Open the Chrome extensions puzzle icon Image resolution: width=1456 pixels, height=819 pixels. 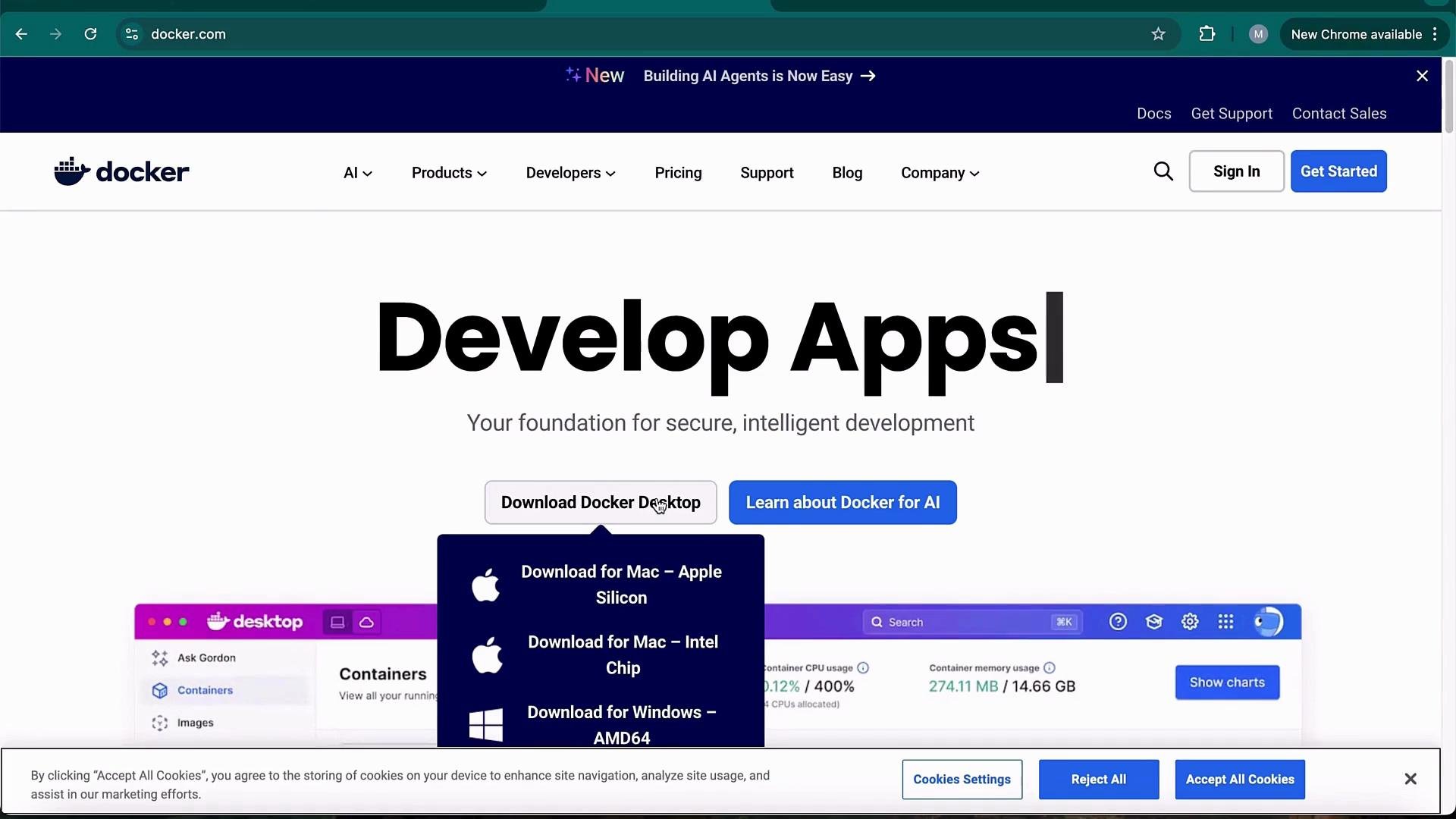[x=1207, y=34]
